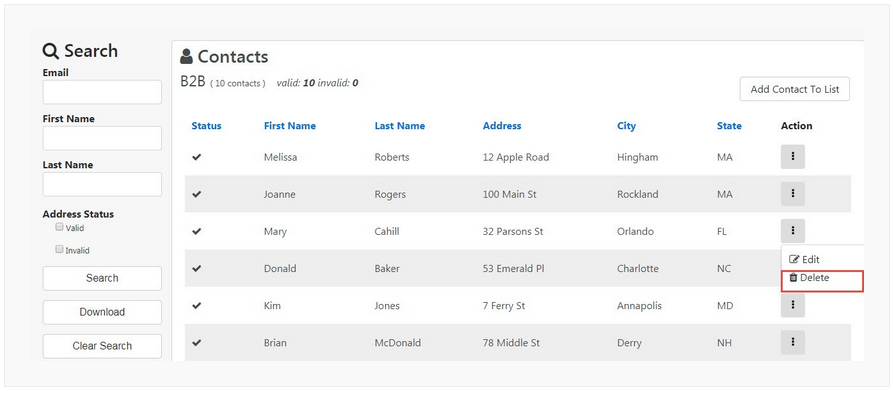
Task: Click the 10 contacts count text
Action: (238, 83)
